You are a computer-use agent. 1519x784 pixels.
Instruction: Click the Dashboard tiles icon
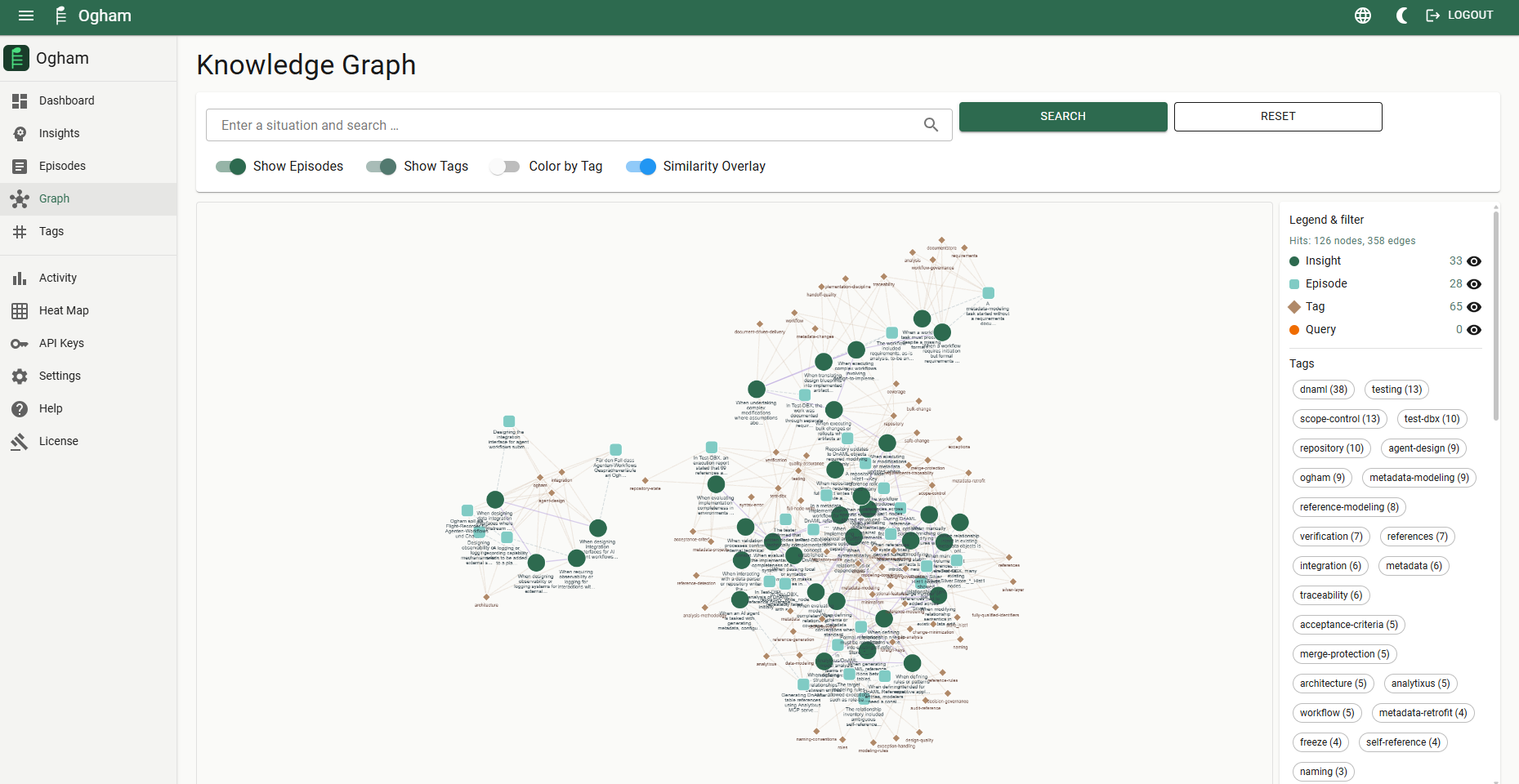20,100
